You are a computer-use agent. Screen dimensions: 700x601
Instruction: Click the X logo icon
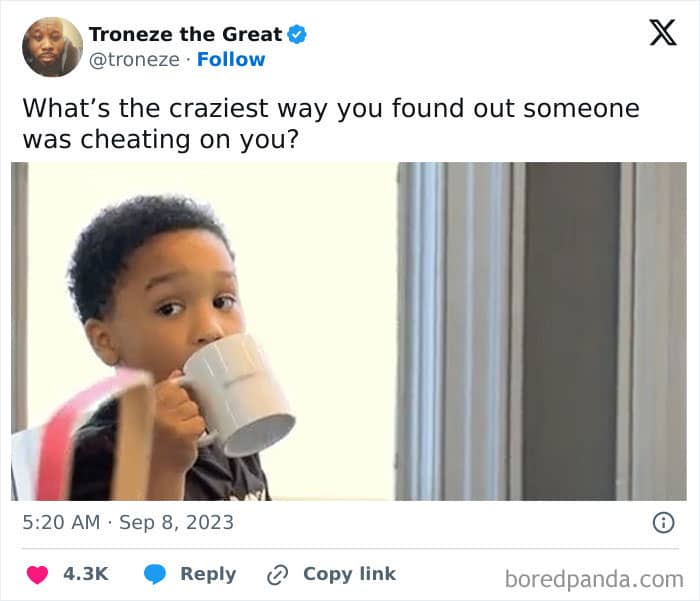[x=663, y=33]
